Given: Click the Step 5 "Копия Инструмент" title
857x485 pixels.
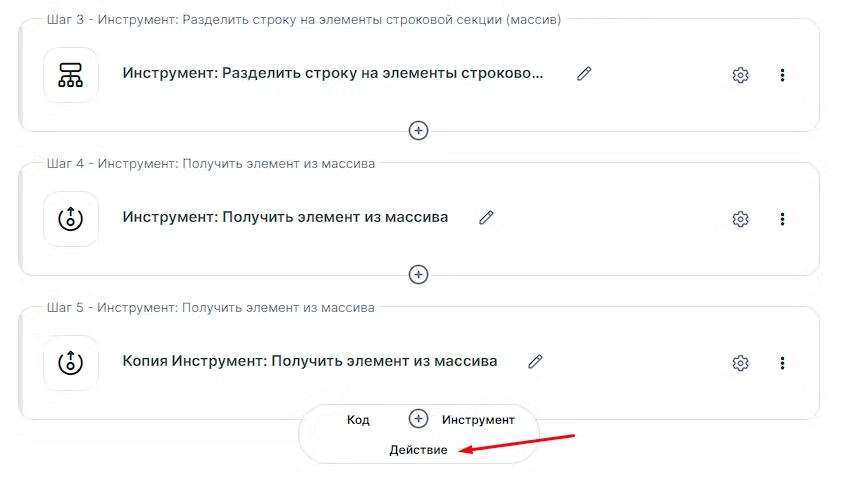Looking at the screenshot, I should (x=309, y=361).
